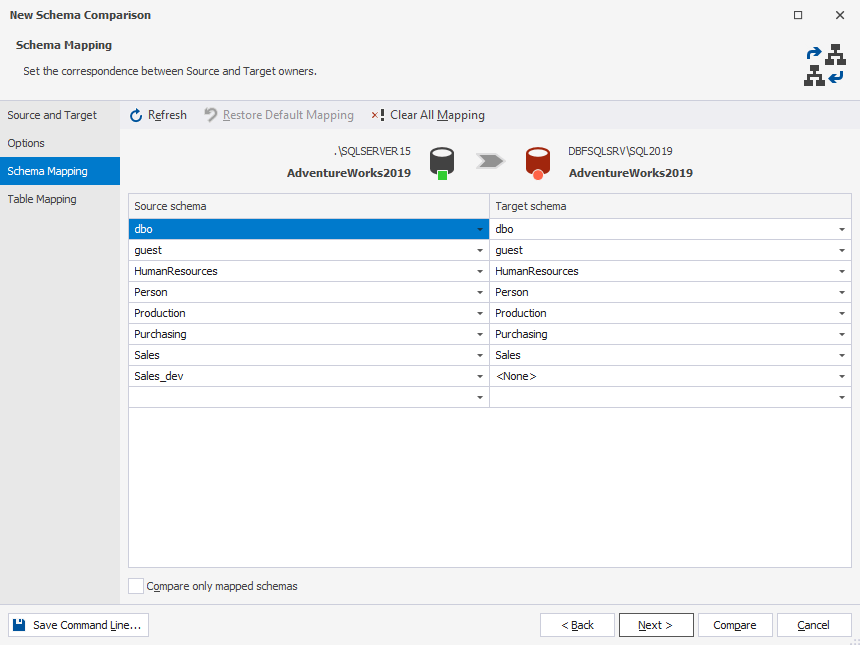The width and height of the screenshot is (860, 645).
Task: Click the swap source and target icon
Action: (825, 64)
